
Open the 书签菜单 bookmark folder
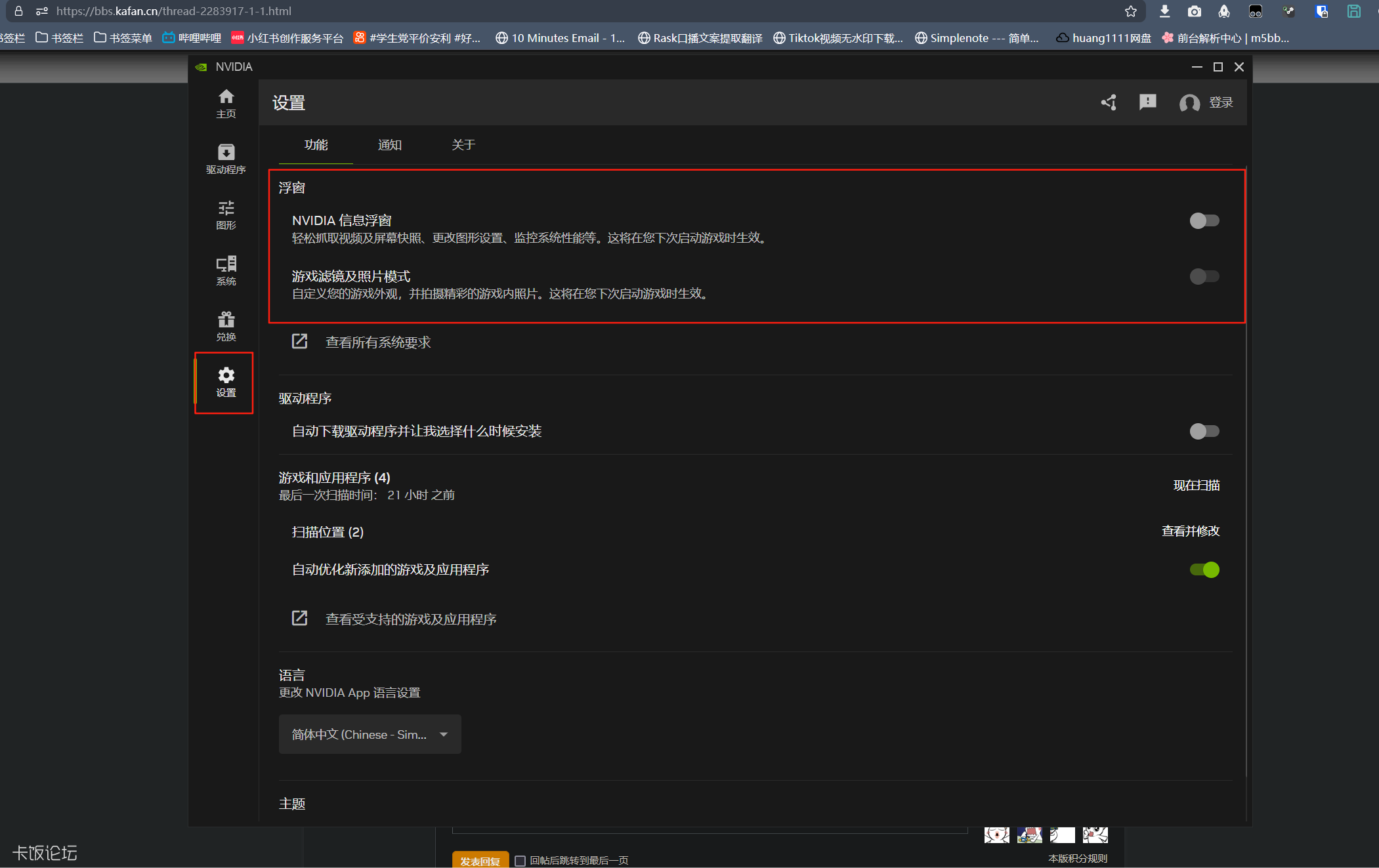123,38
